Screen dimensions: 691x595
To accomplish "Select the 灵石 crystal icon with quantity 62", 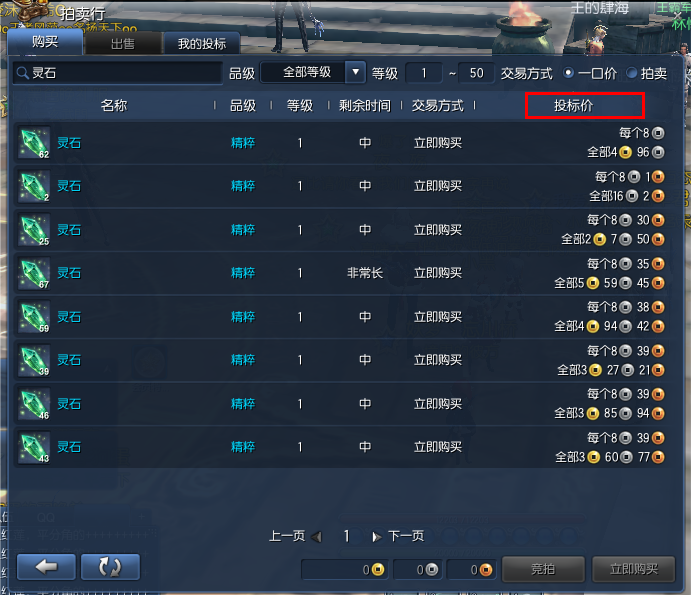I will pos(34,143).
